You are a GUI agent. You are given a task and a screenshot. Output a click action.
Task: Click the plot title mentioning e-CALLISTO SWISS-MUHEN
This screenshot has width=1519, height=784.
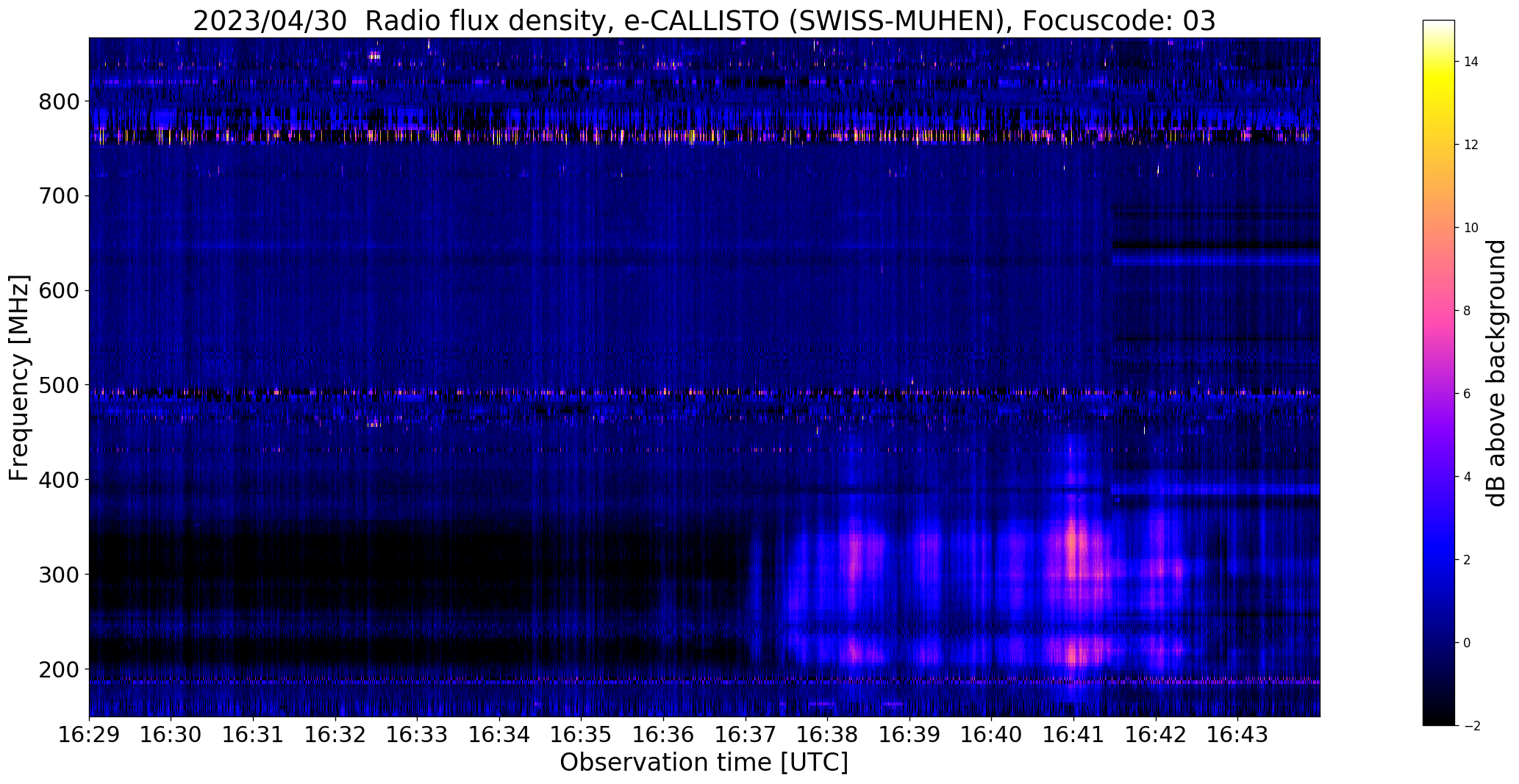(x=704, y=21)
